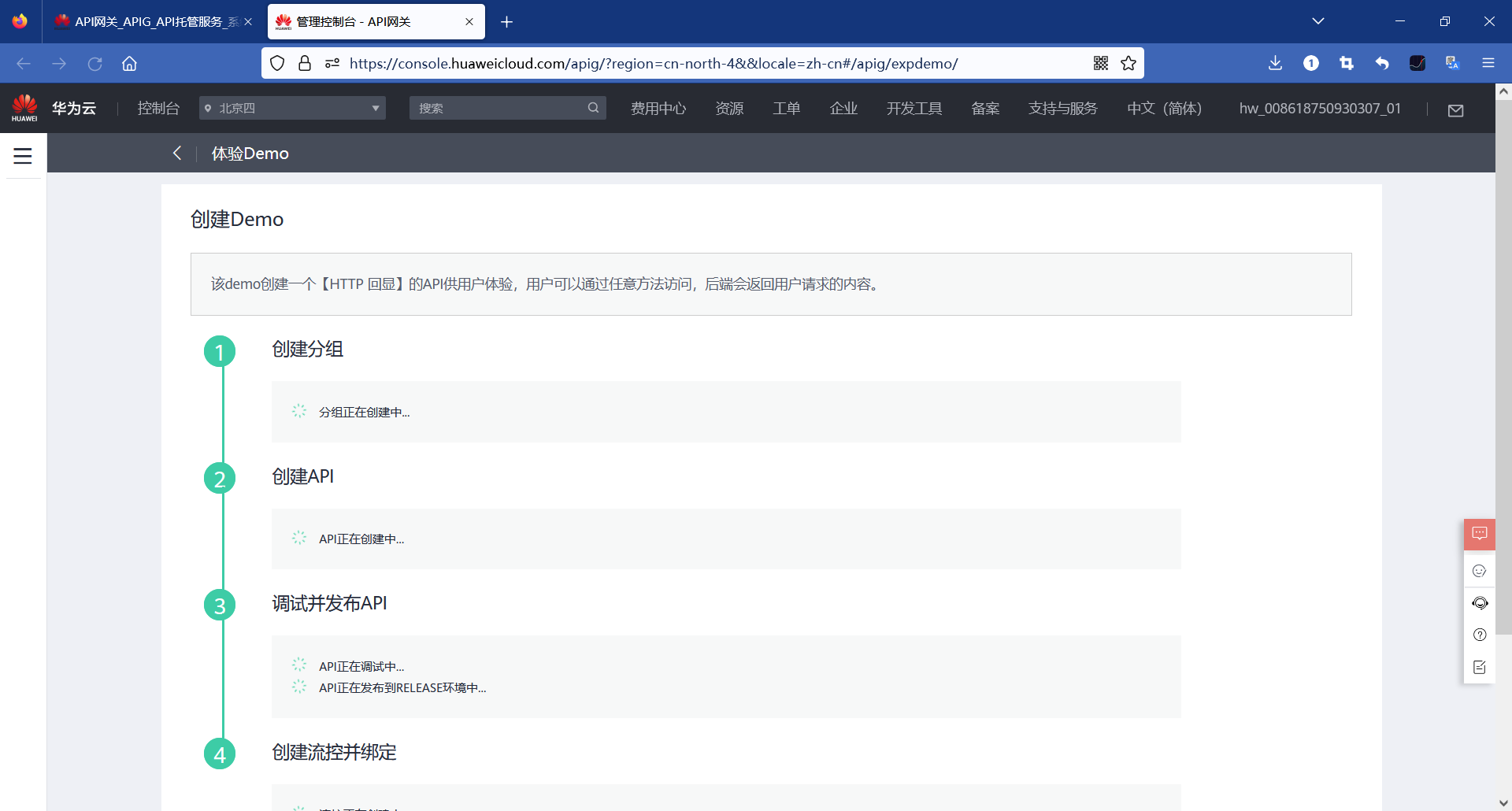Open 工单 menu
This screenshot has height=811, width=1512.
[x=786, y=108]
